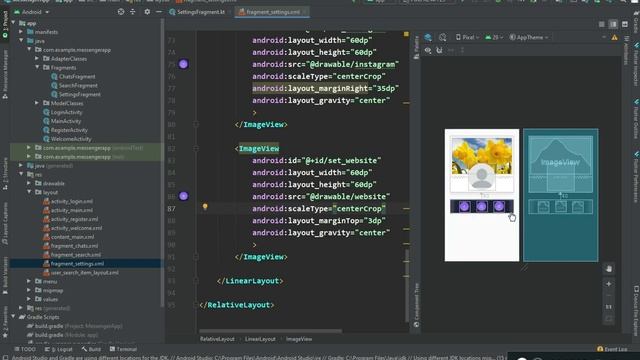Switch editor to Split view mode

click(x=613, y=24)
